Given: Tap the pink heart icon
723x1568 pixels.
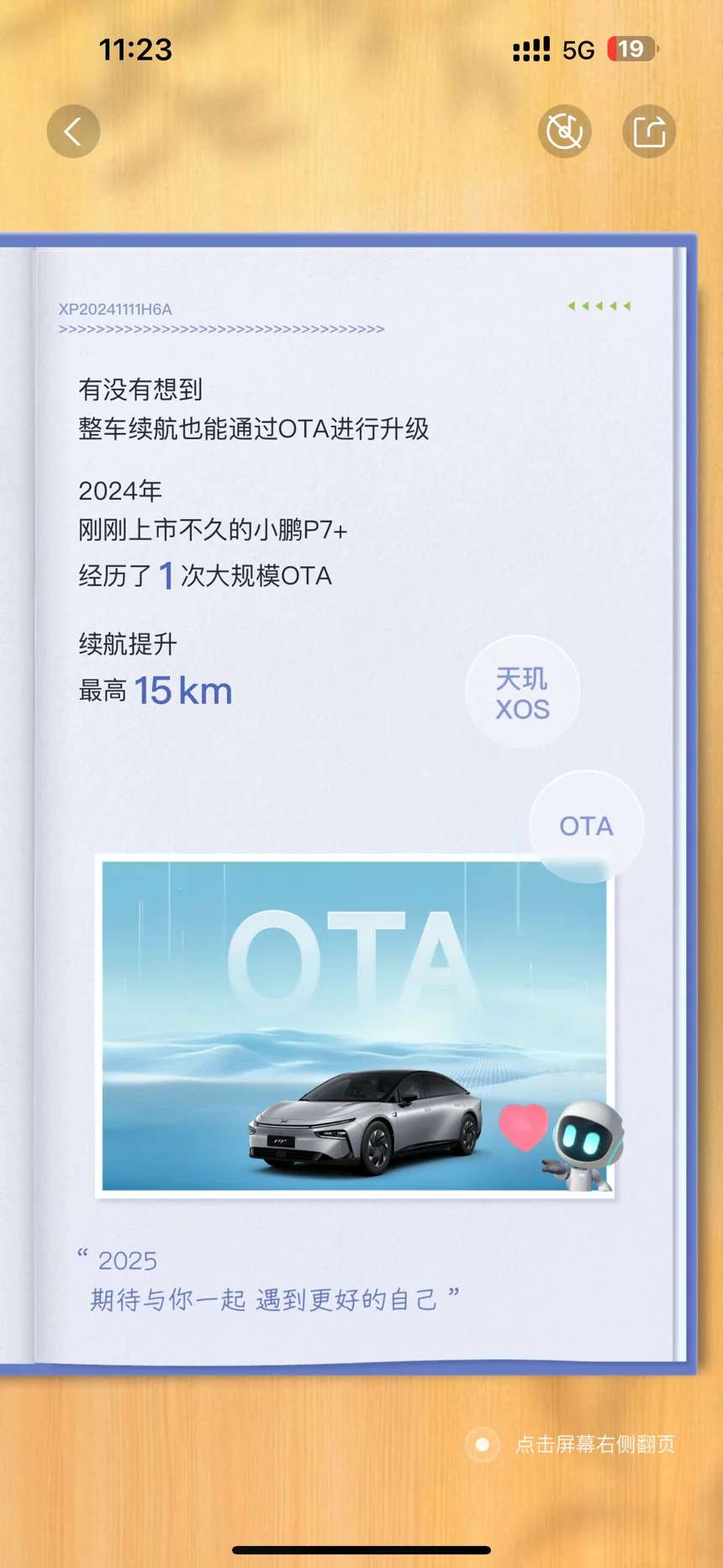Looking at the screenshot, I should tap(523, 1127).
